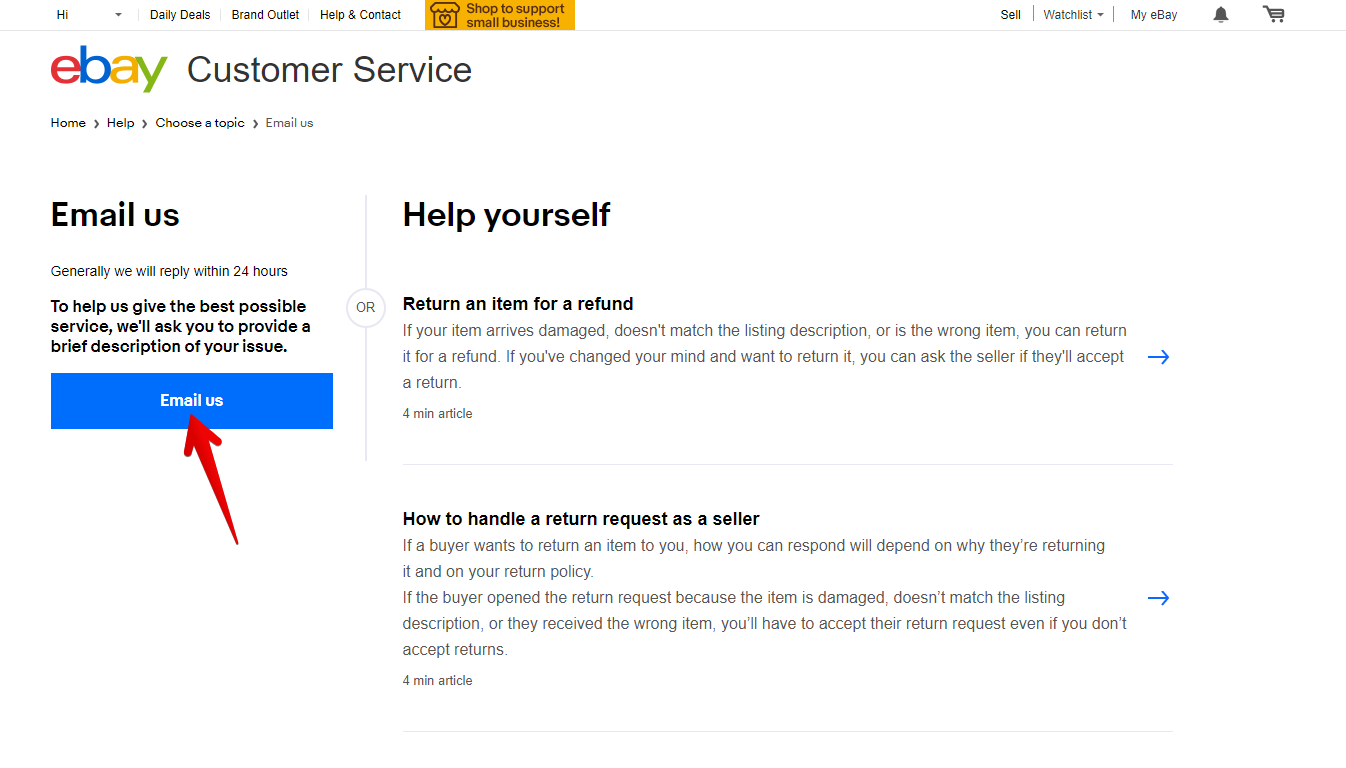Click 'Generally we will reply within 24 hours'
Image resolution: width=1346 pixels, height=768 pixels.
coord(169,271)
